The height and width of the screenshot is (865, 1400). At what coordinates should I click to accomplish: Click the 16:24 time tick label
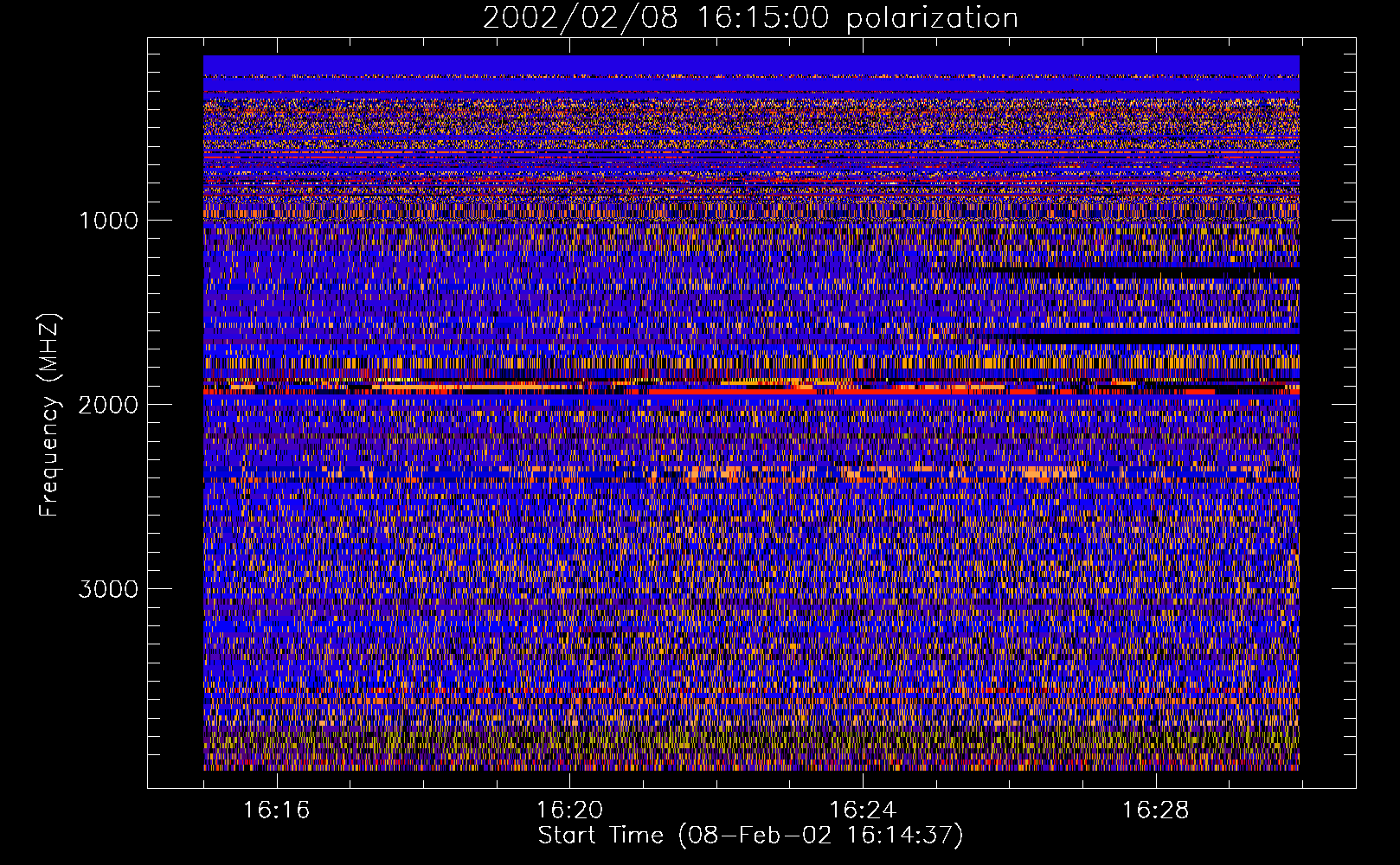pos(862,811)
